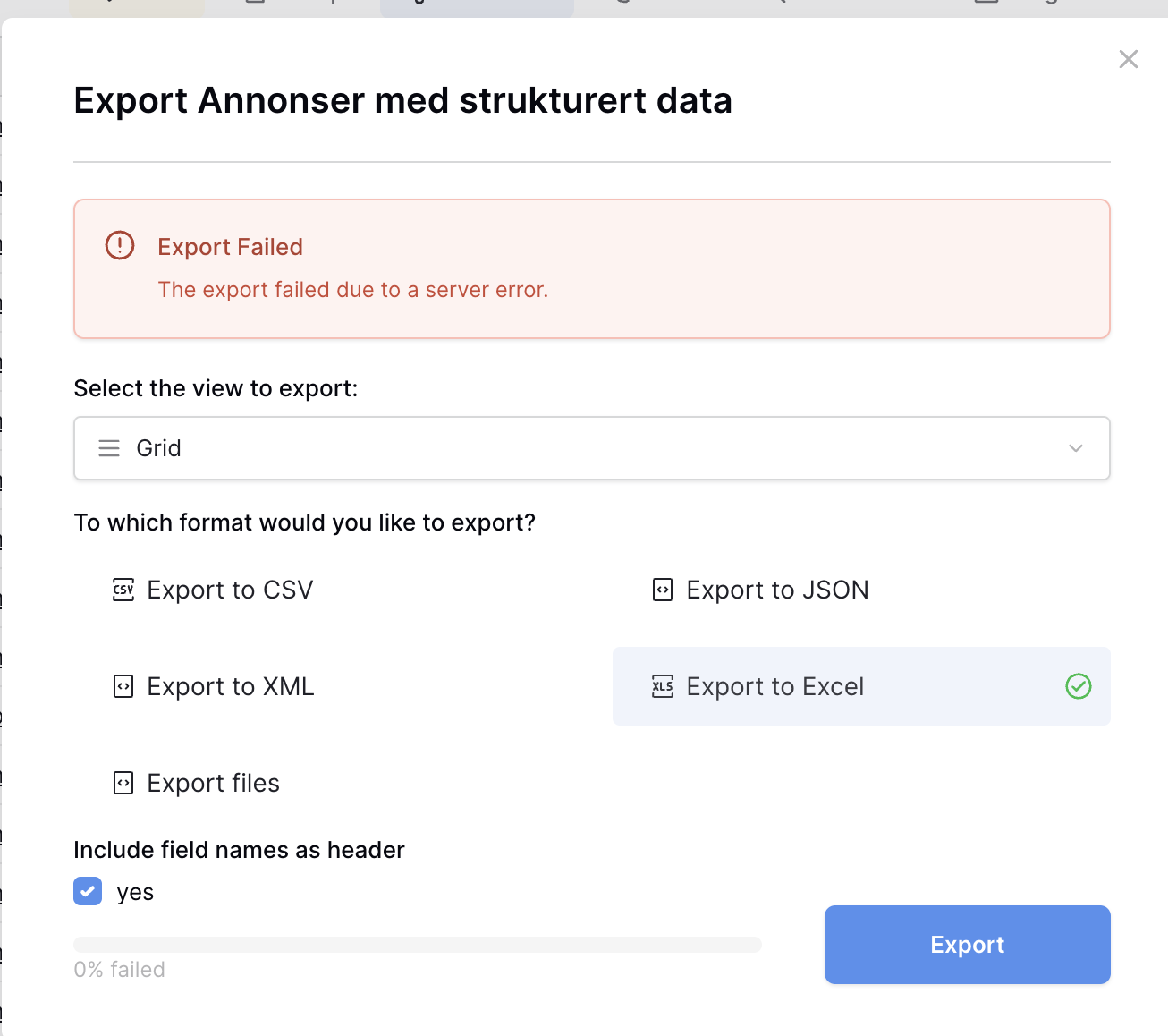Click the Export files icon
This screenshot has height=1036, width=1168.
pyautogui.click(x=123, y=784)
